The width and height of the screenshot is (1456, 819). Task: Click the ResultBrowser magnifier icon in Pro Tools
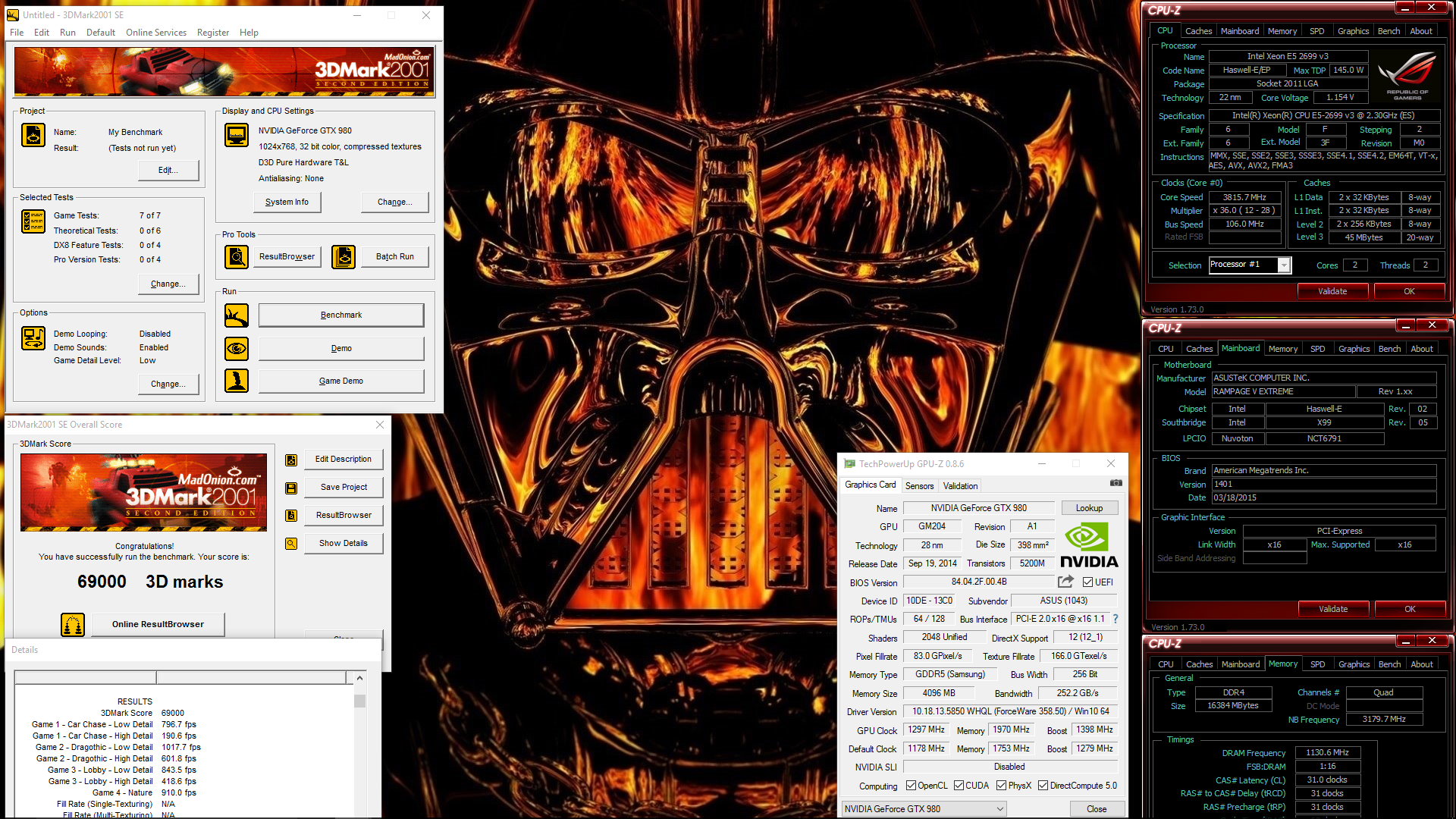[x=237, y=257]
